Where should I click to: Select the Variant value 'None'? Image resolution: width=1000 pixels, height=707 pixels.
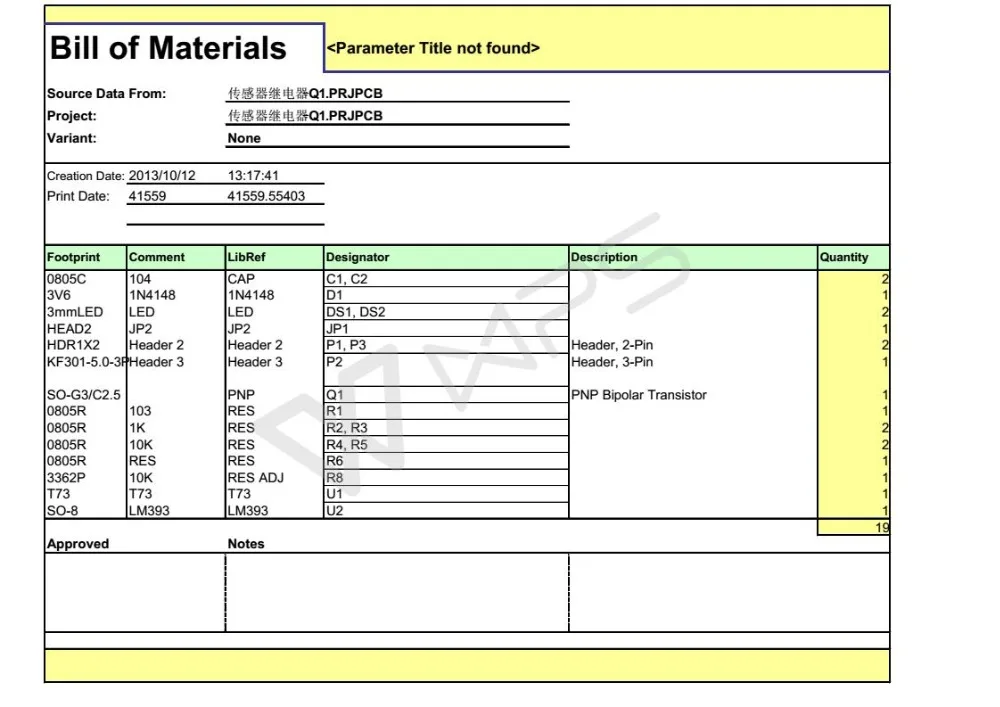click(x=244, y=138)
